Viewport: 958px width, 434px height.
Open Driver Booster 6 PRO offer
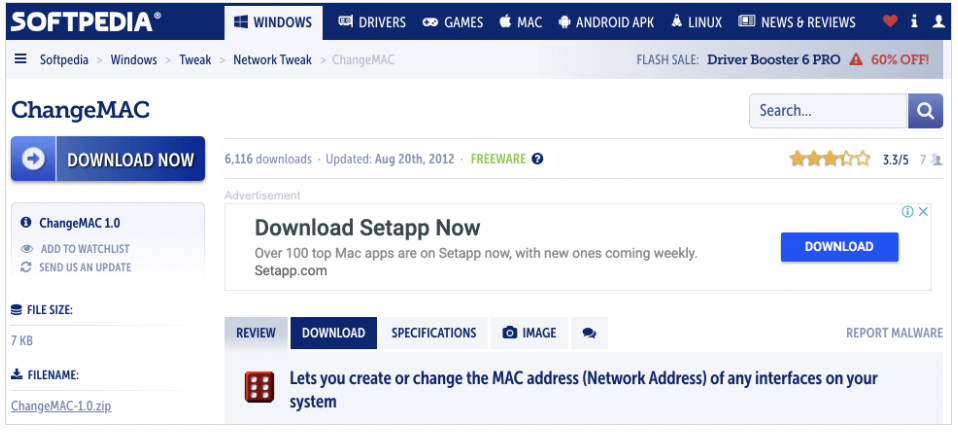pyautogui.click(x=774, y=60)
